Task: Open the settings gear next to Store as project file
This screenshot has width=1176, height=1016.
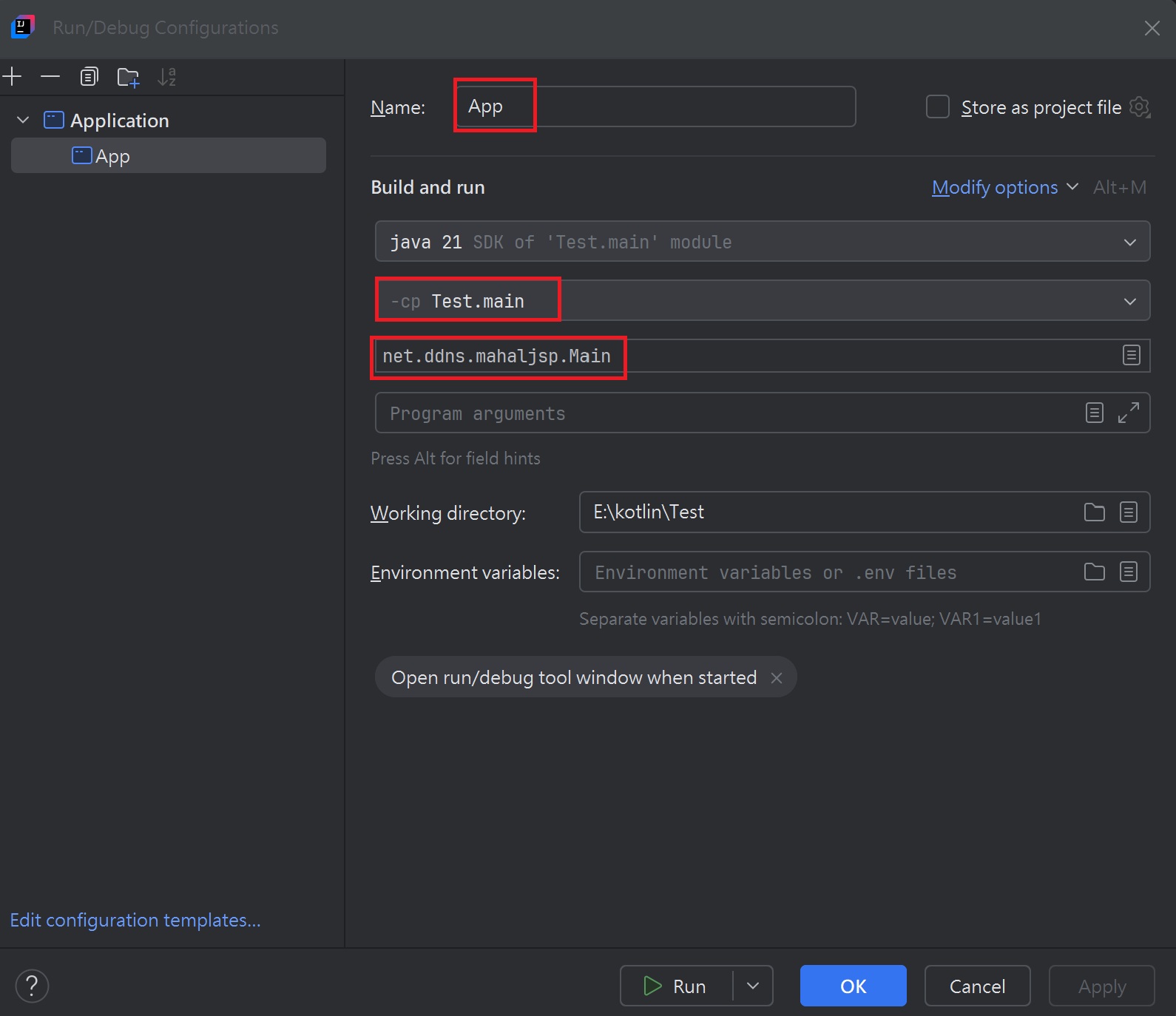Action: [1140, 107]
